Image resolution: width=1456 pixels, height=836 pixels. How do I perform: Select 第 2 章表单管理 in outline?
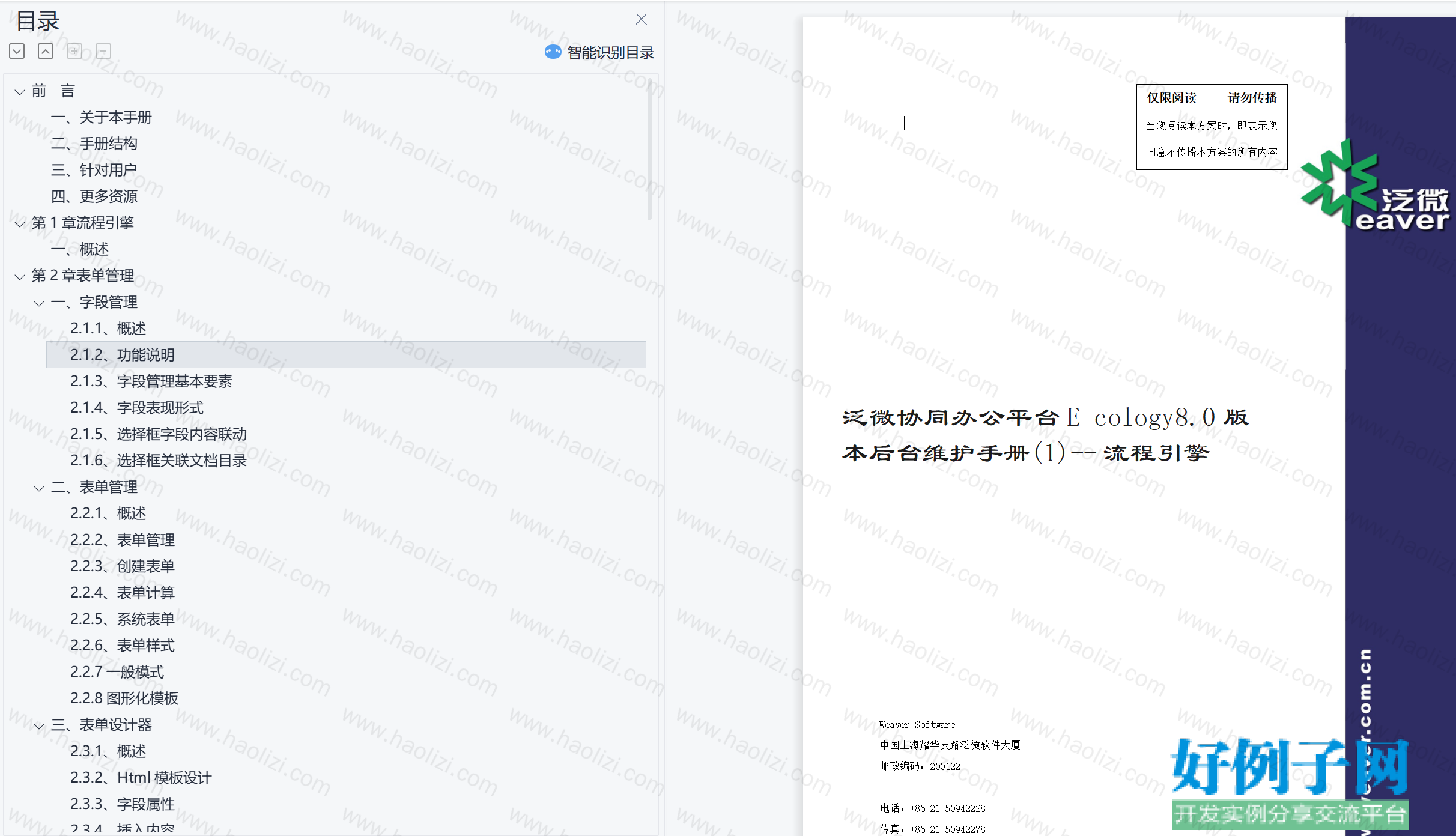(x=83, y=276)
